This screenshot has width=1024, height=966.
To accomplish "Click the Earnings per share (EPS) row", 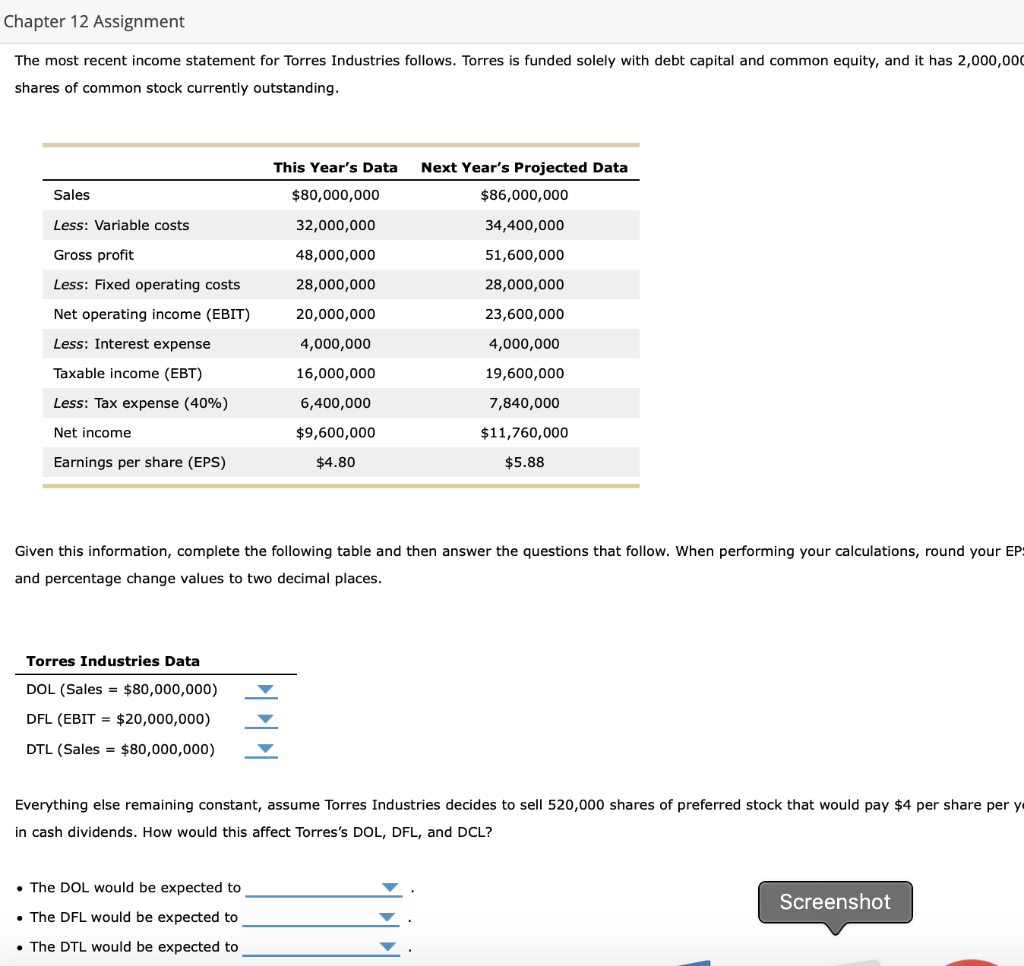I will click(x=140, y=462).
